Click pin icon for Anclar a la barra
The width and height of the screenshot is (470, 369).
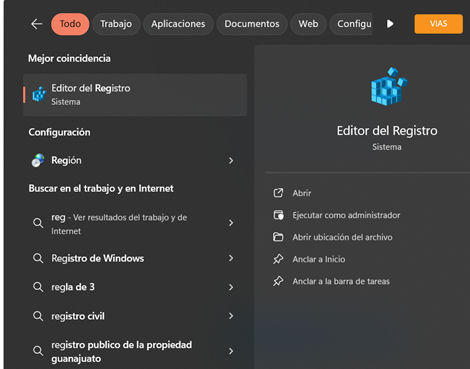(278, 281)
